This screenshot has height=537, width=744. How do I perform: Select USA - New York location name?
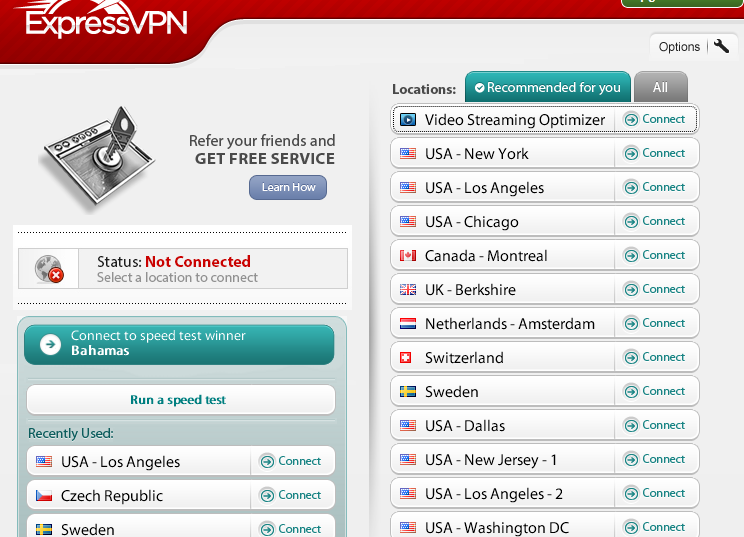pos(476,154)
